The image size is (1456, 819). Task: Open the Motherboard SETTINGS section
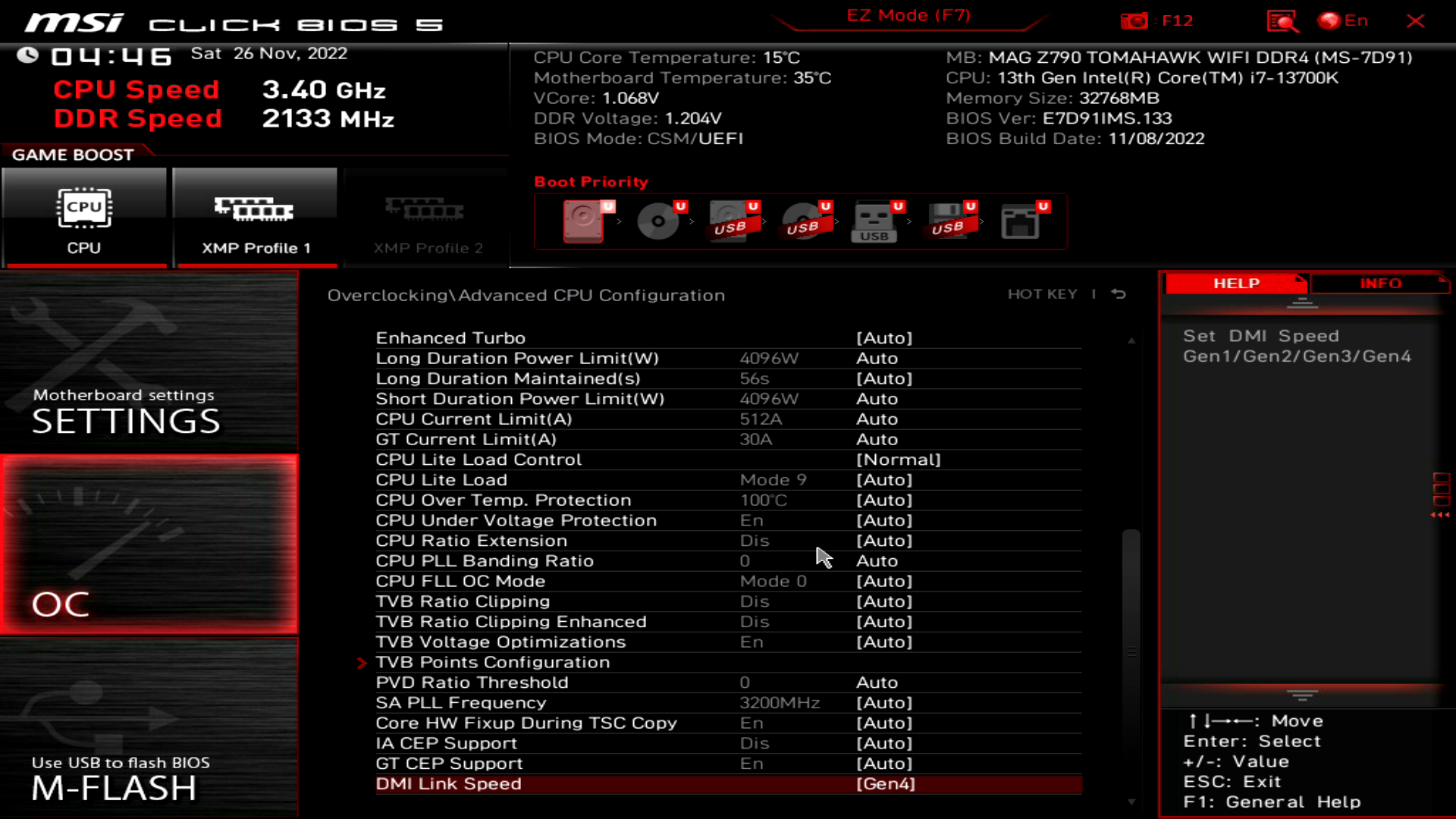click(x=149, y=362)
